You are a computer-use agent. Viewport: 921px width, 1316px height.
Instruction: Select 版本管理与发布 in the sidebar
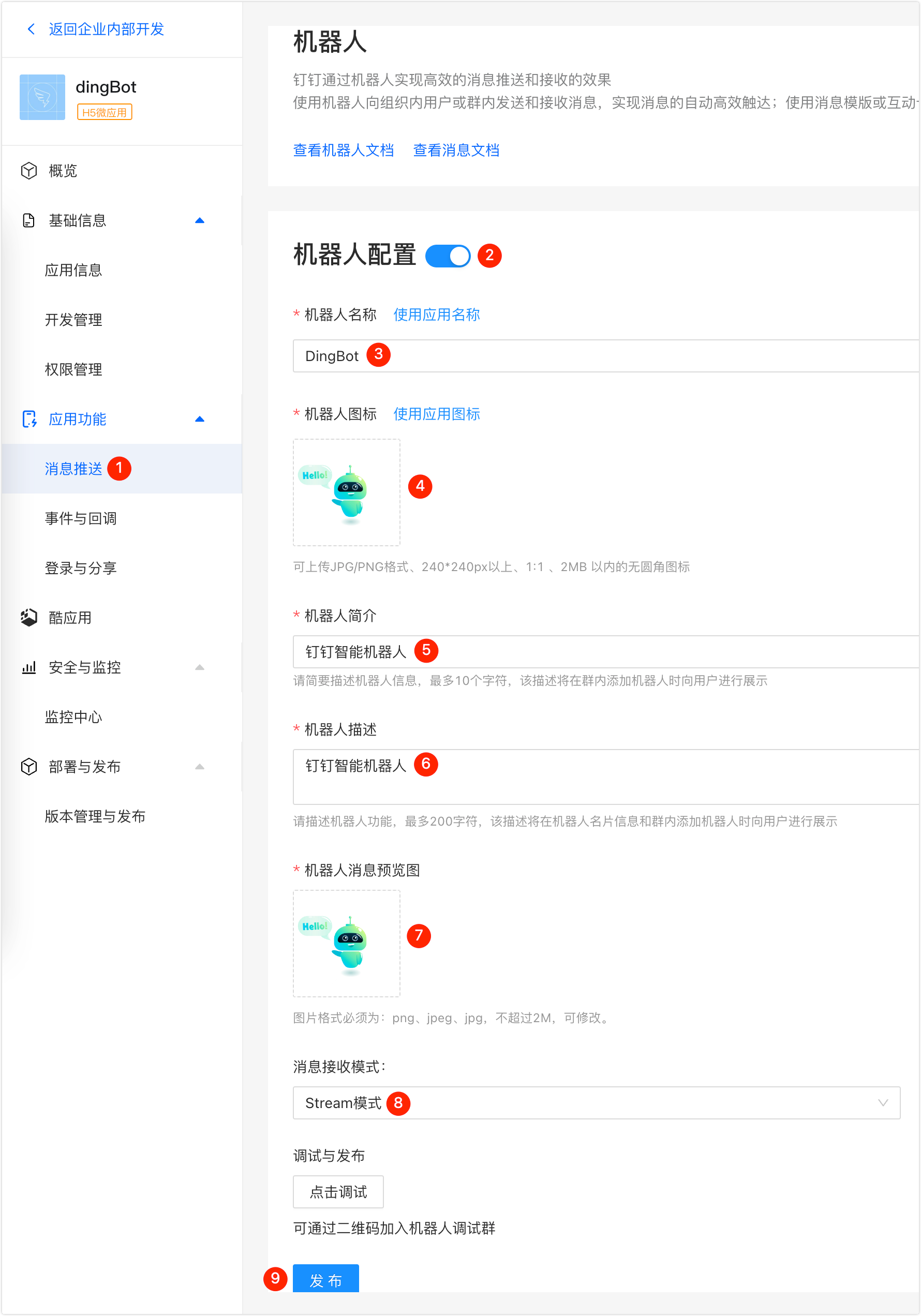[x=95, y=816]
